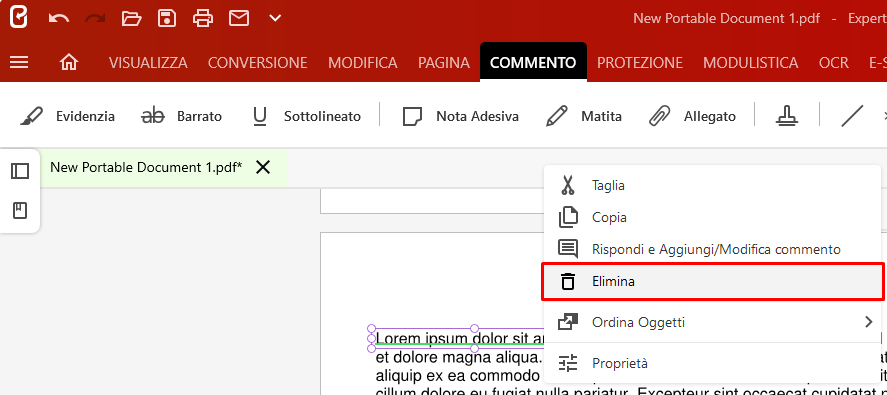The image size is (887, 395).
Task: Switch to the PAGINA tab
Action: coord(444,62)
